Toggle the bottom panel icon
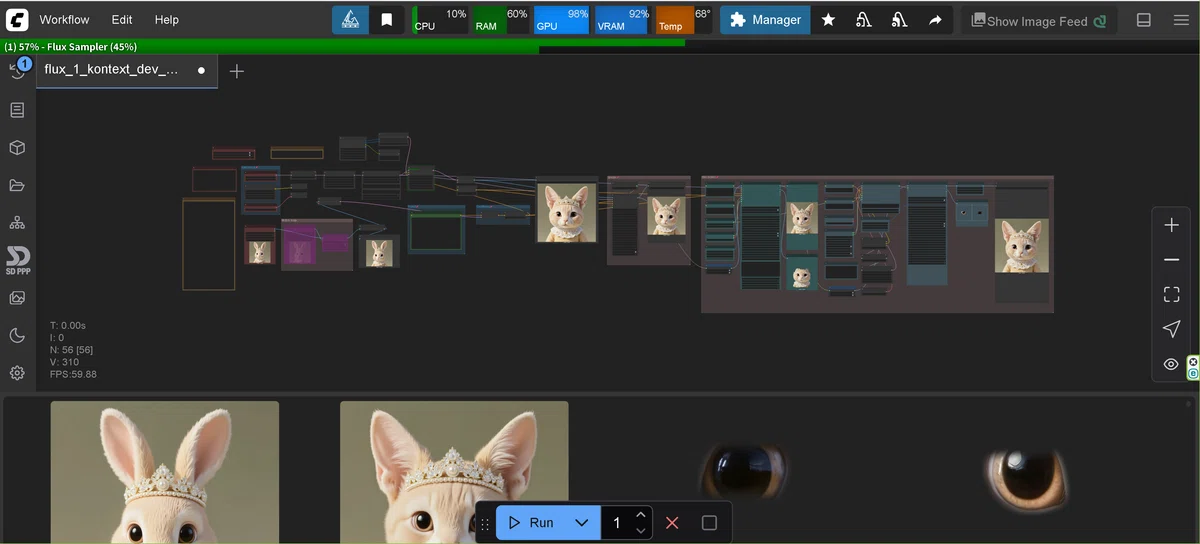 pos(1144,20)
